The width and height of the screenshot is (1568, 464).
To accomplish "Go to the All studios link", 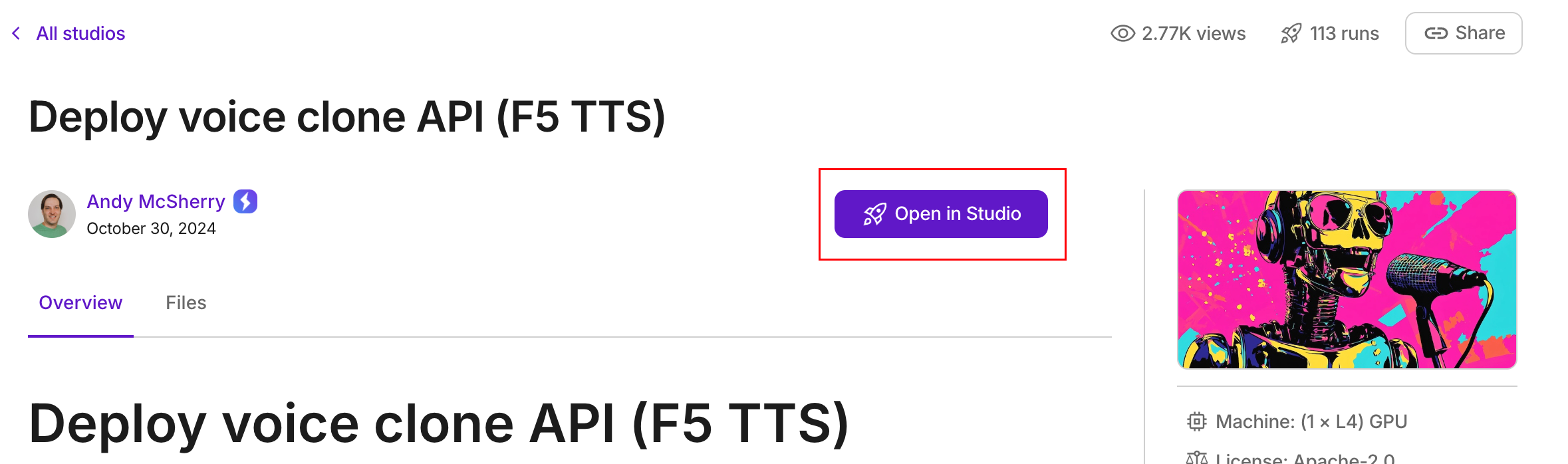I will point(80,33).
